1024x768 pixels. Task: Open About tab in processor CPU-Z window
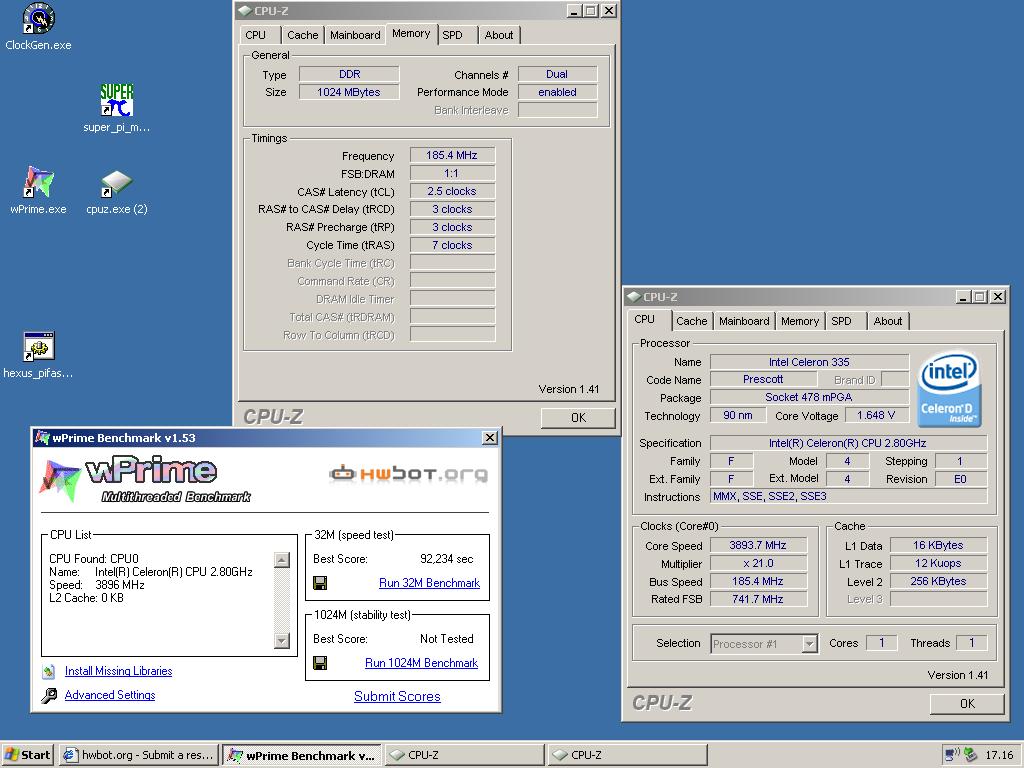click(888, 321)
